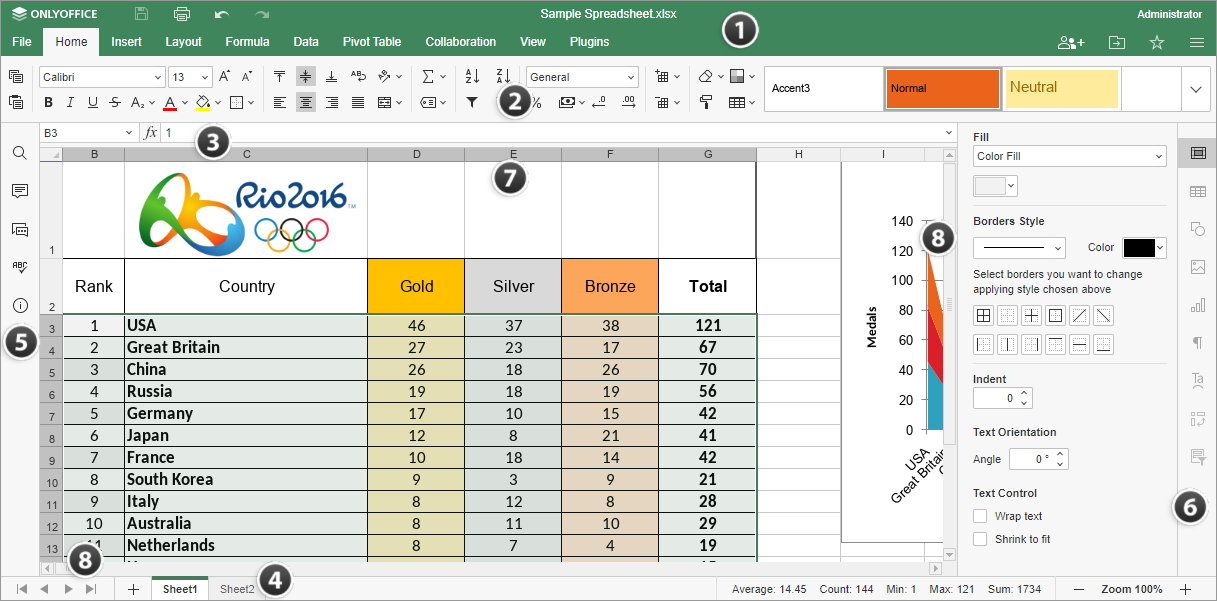This screenshot has height=601, width=1217.
Task: Enable the Wrap text checkbox
Action: [x=980, y=516]
